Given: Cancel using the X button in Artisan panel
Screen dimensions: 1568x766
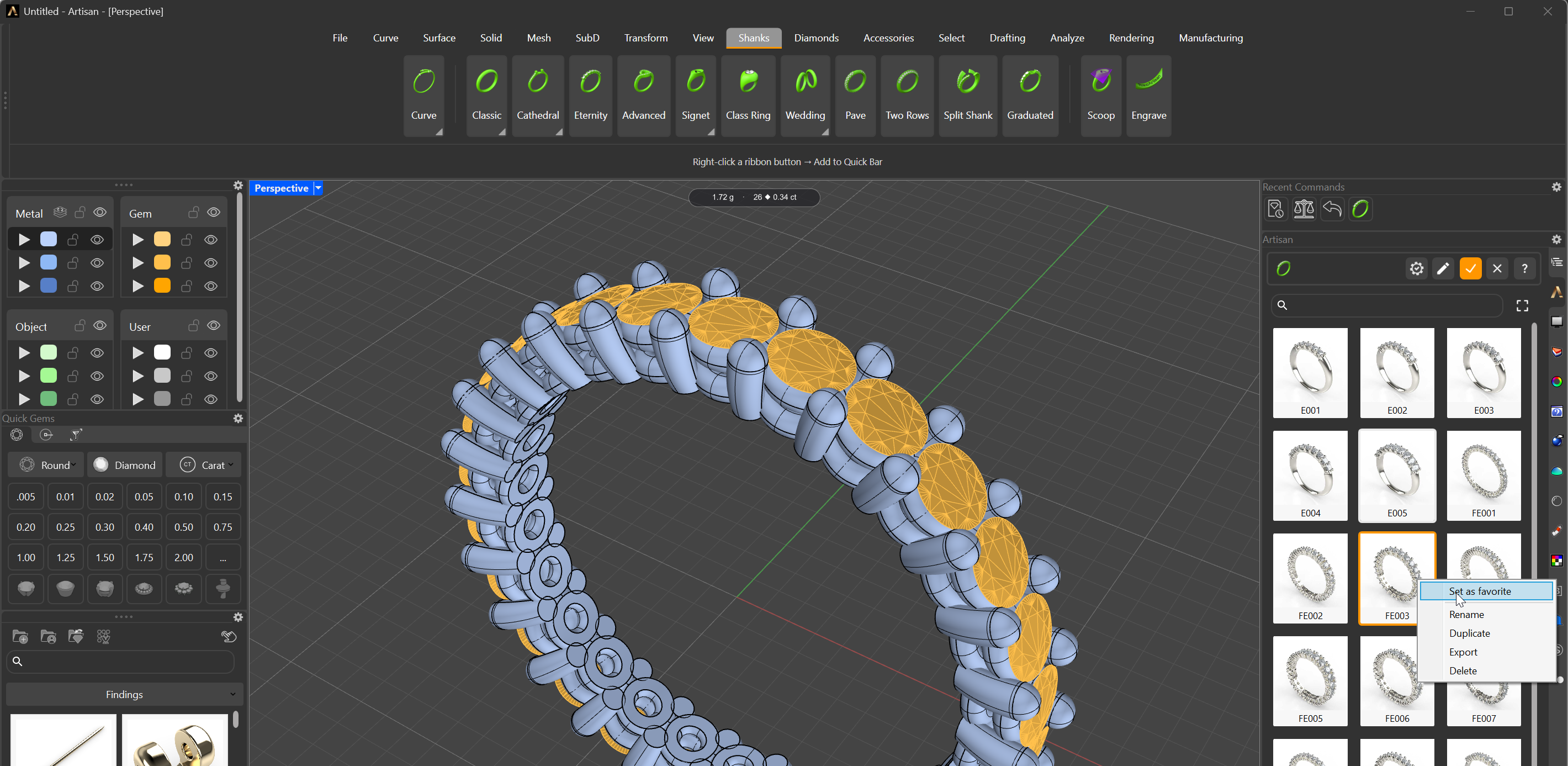Looking at the screenshot, I should click(x=1497, y=268).
